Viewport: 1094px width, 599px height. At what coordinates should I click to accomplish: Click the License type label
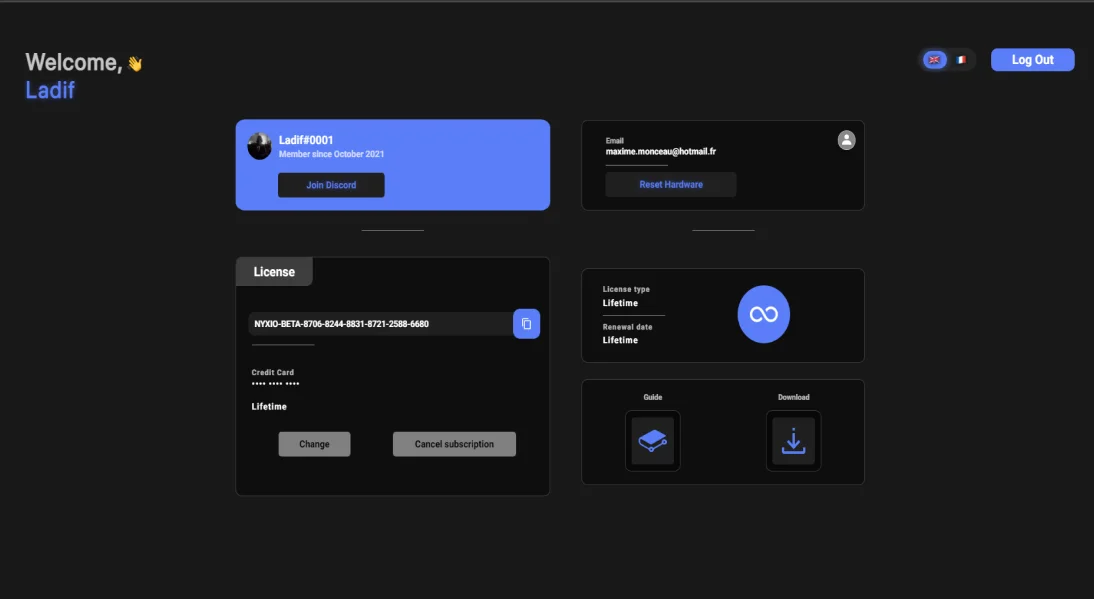(x=626, y=289)
